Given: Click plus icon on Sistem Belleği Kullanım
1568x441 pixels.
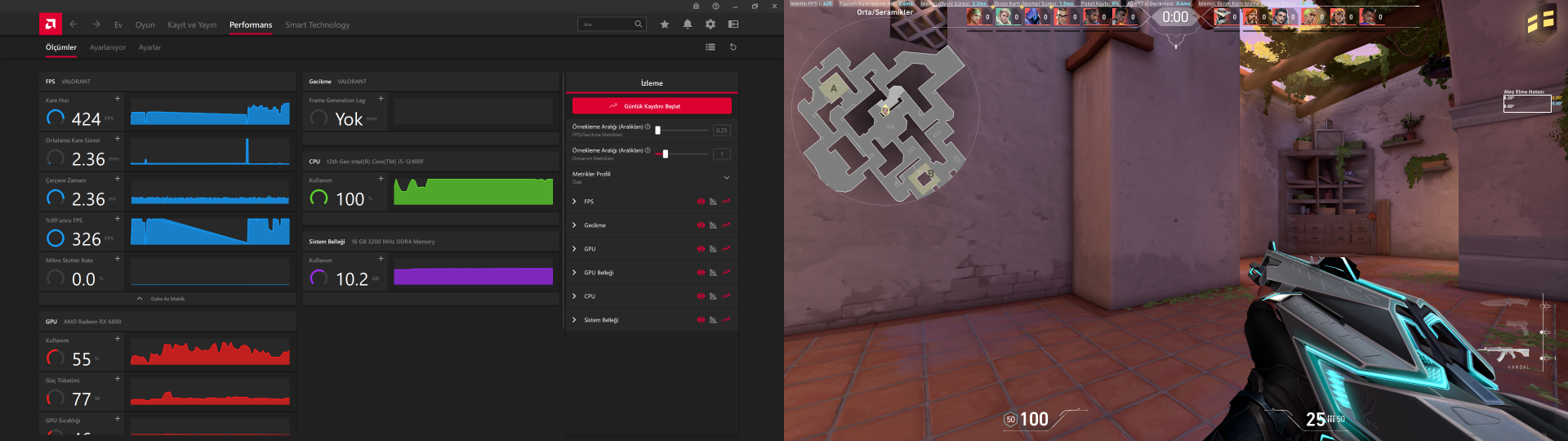Looking at the screenshot, I should [381, 259].
